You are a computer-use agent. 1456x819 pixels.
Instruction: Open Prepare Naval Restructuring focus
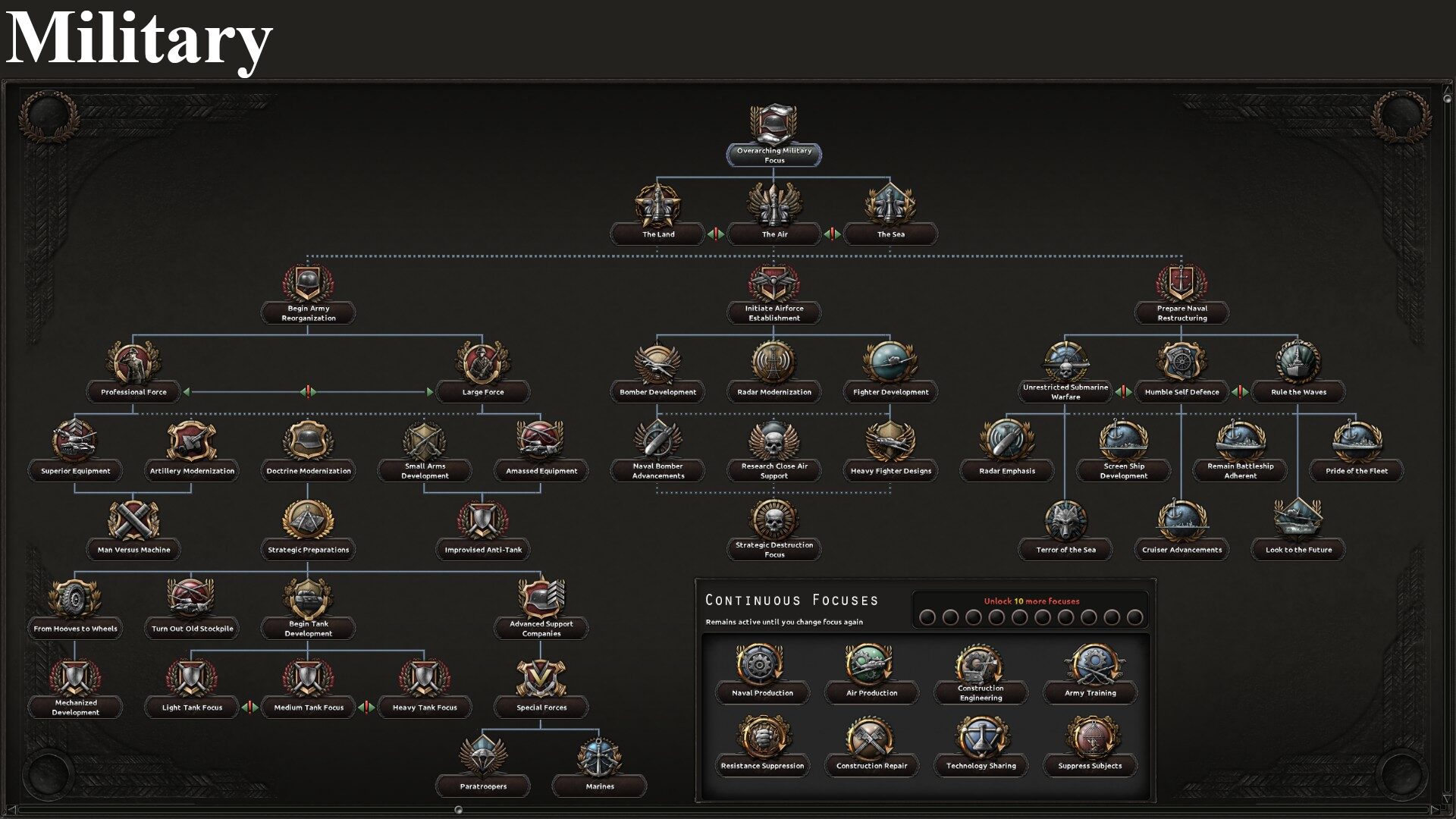tap(1181, 296)
